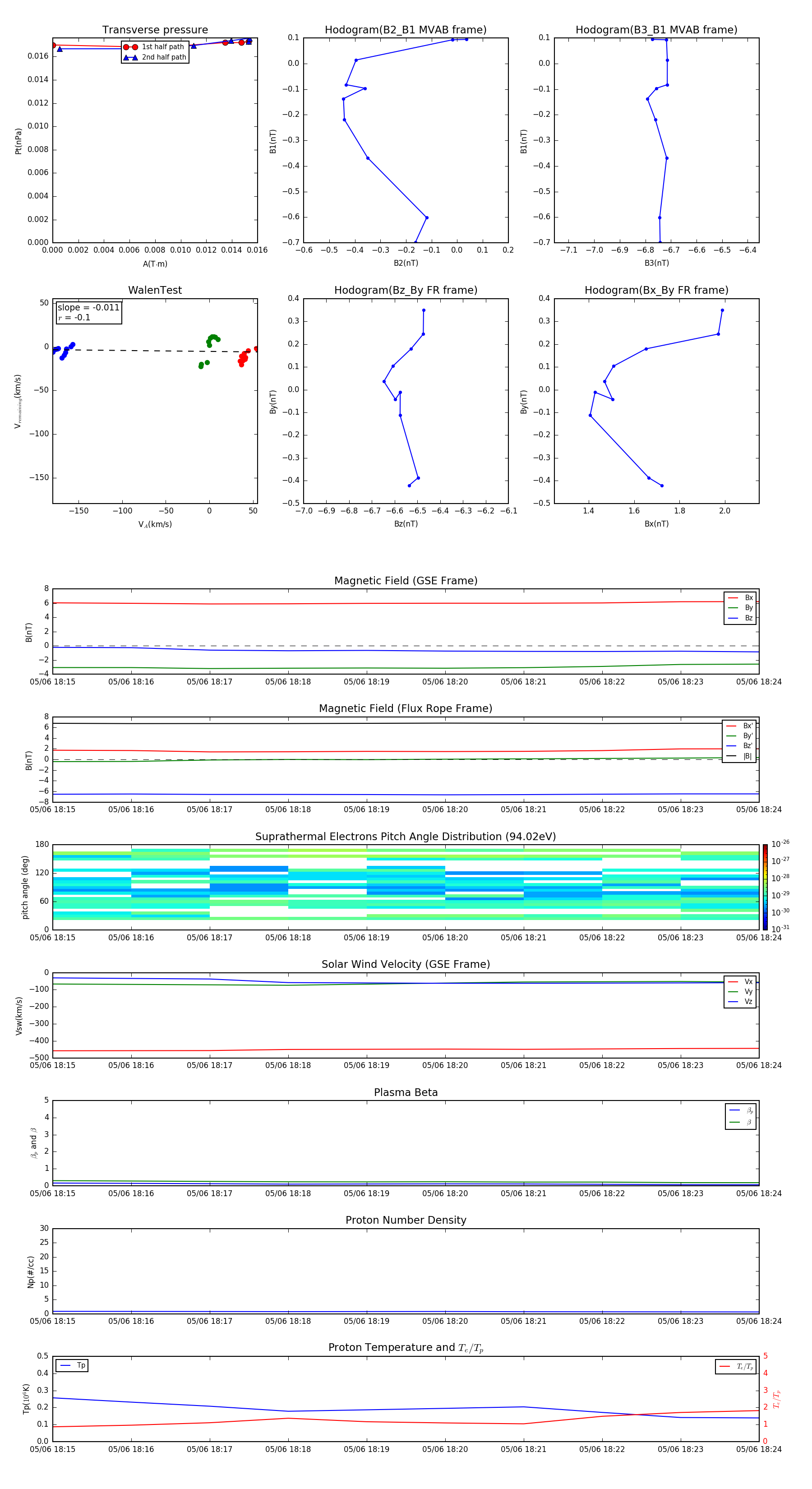Click the Tp legend in proton temperature plot
The width and height of the screenshot is (812, 1489).
[x=72, y=1365]
